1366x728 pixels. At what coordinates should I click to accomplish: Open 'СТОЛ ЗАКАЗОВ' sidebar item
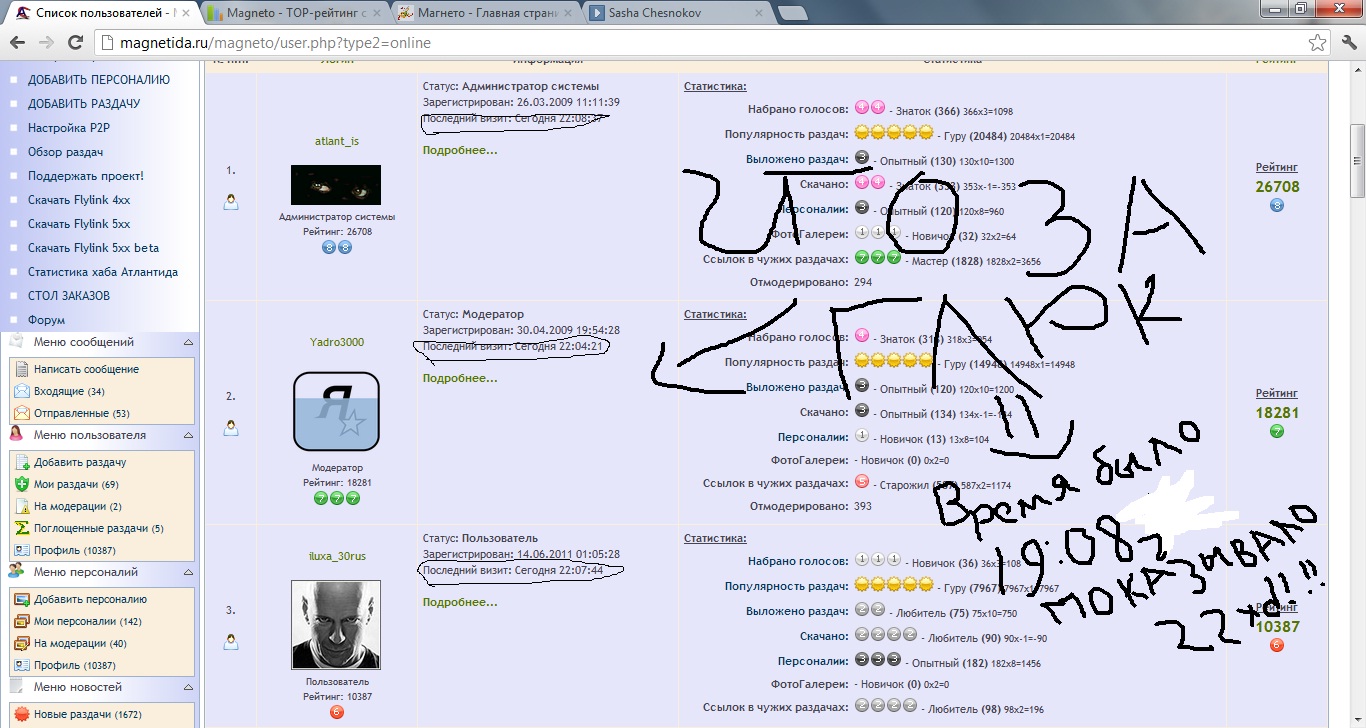[x=69, y=296]
